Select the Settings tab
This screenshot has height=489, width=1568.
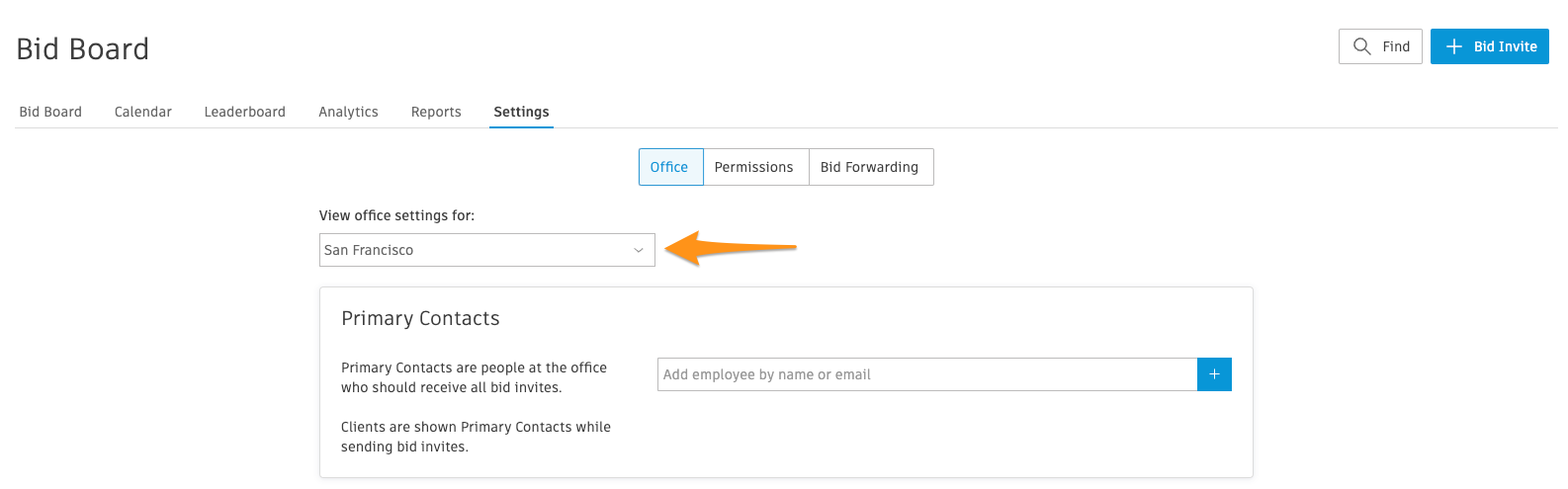(x=521, y=112)
